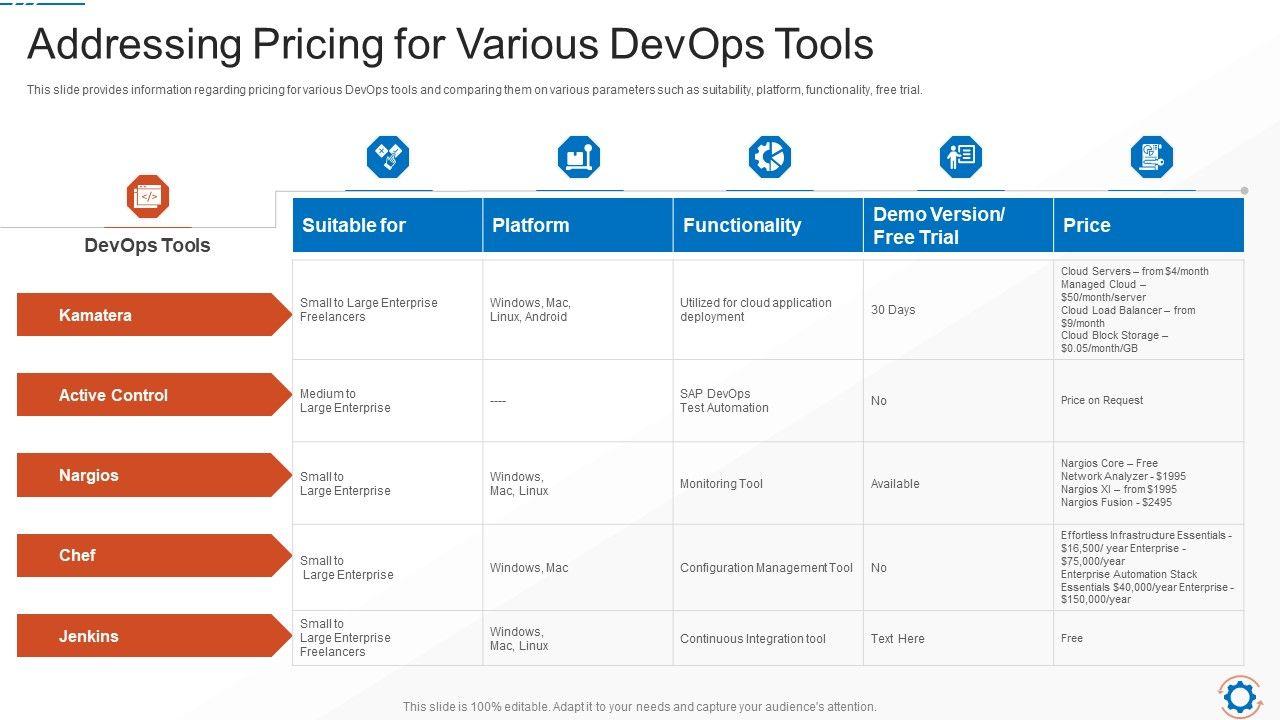Click the Suitable for column header
The image size is (1280, 720).
pyautogui.click(x=387, y=225)
